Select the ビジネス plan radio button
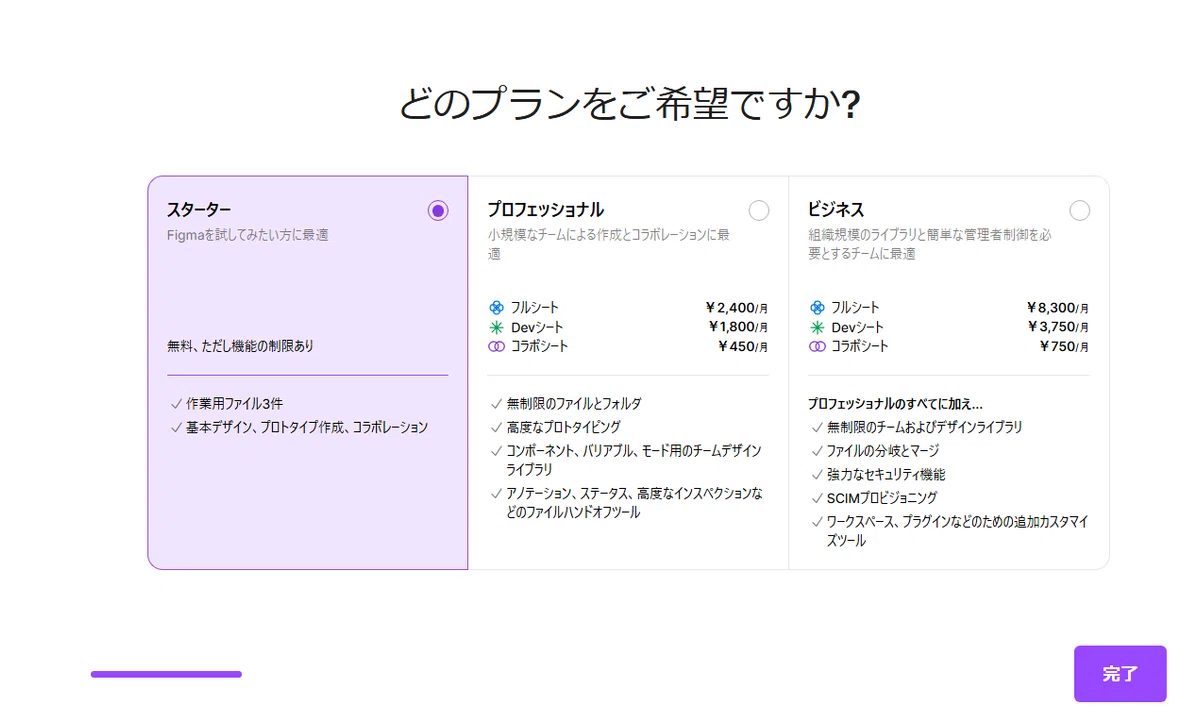The width and height of the screenshot is (1200, 722). pos(1080,210)
